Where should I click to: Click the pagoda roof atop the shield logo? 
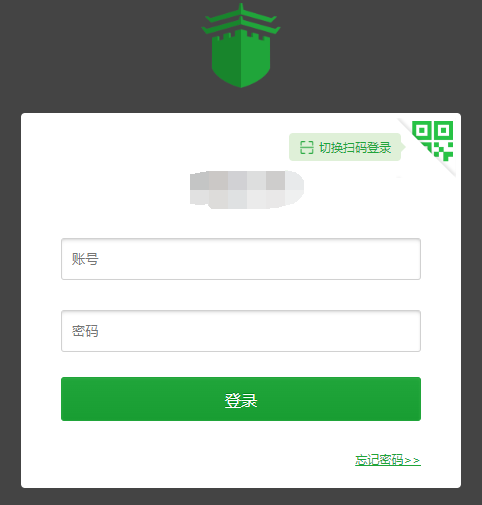241,19
